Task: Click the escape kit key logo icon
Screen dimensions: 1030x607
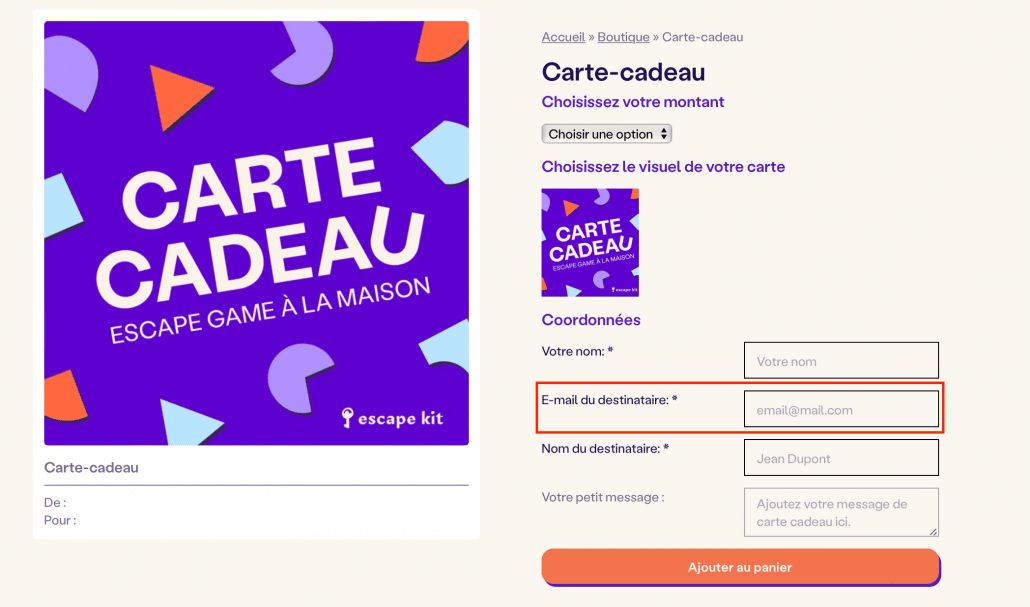Action: pos(347,417)
